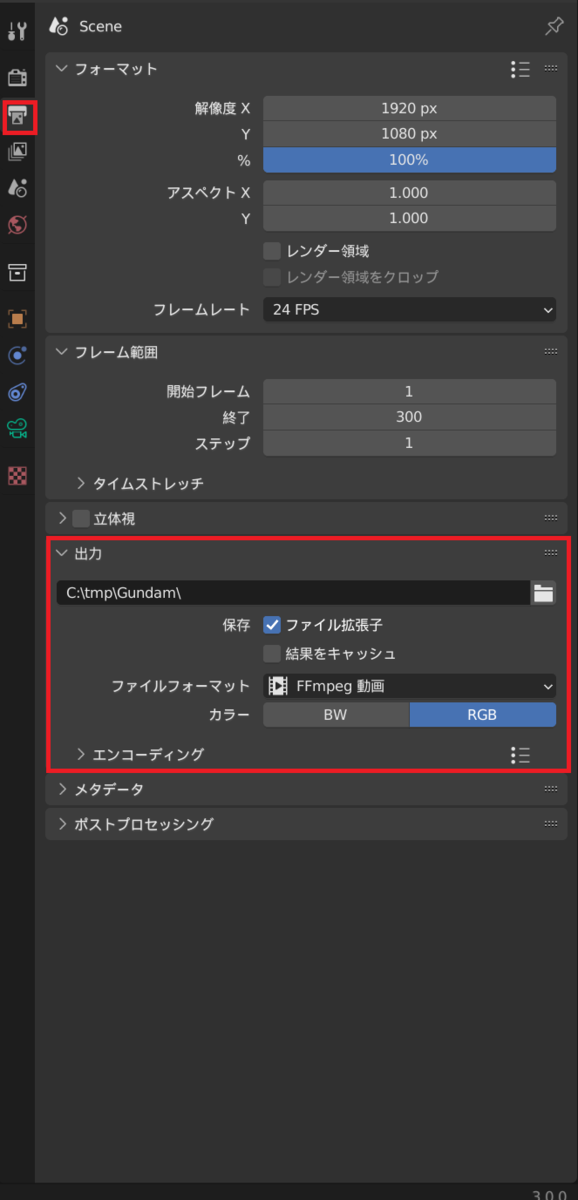Viewport: 578px width, 1200px height.
Task: Select the BW color mode
Action: click(x=336, y=715)
